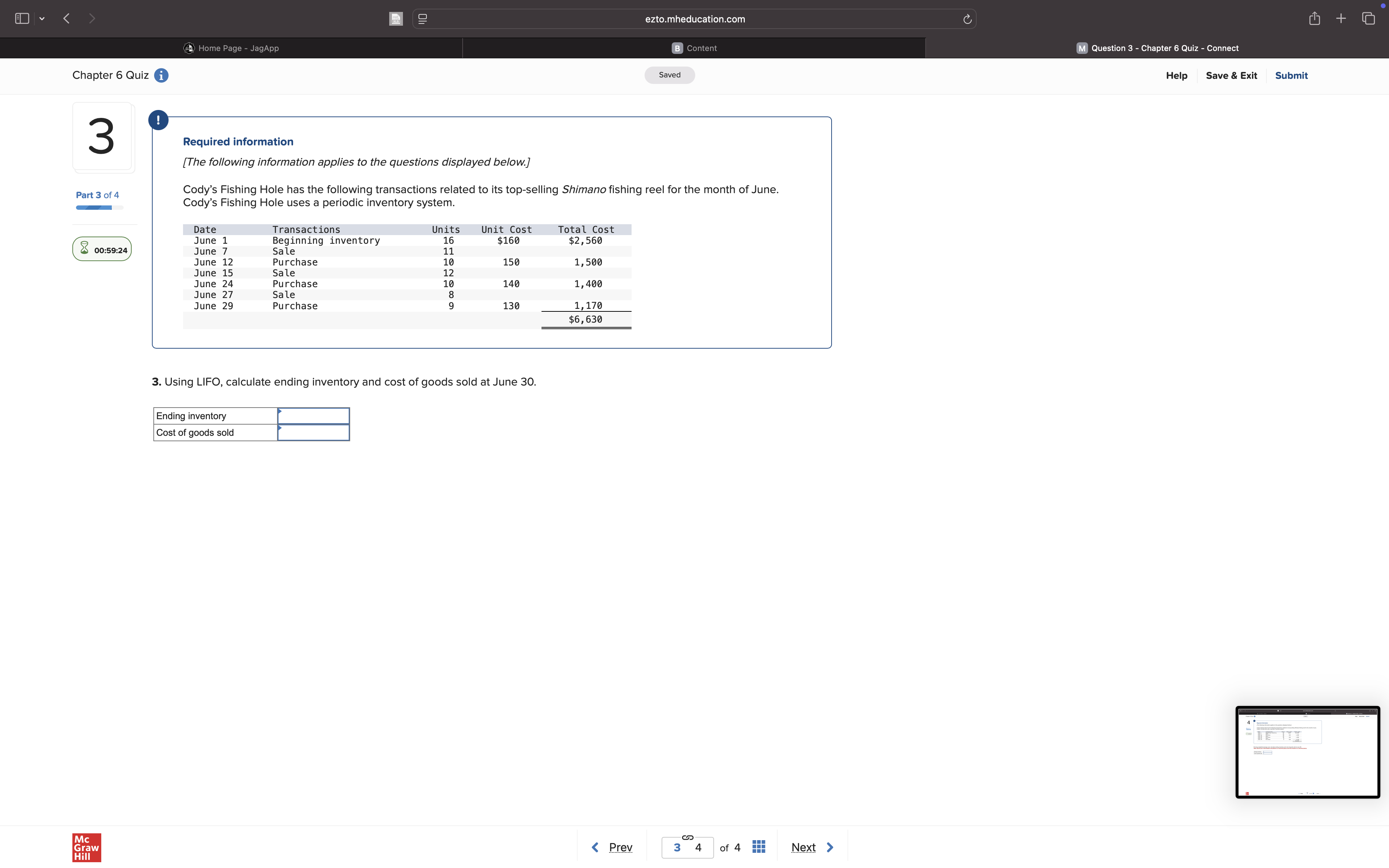1389x868 pixels.
Task: Click the Submit link
Action: point(1291,76)
